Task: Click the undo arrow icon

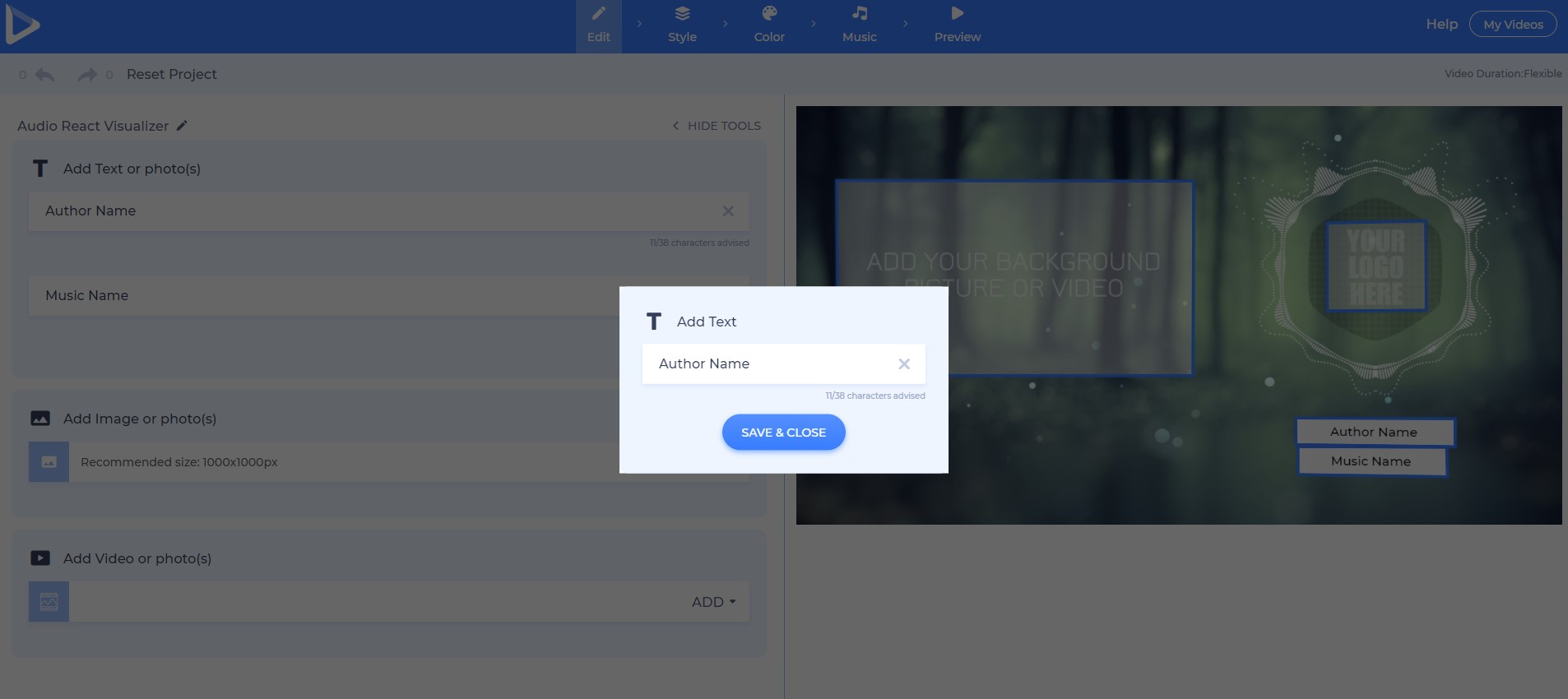Action: click(45, 75)
